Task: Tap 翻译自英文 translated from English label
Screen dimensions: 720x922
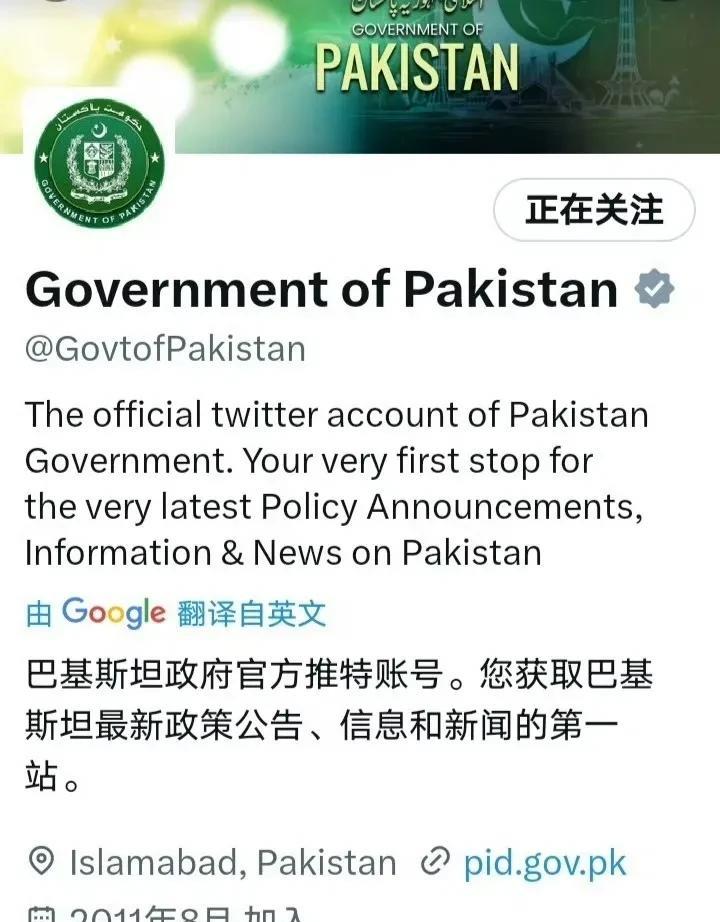Action: coord(251,614)
